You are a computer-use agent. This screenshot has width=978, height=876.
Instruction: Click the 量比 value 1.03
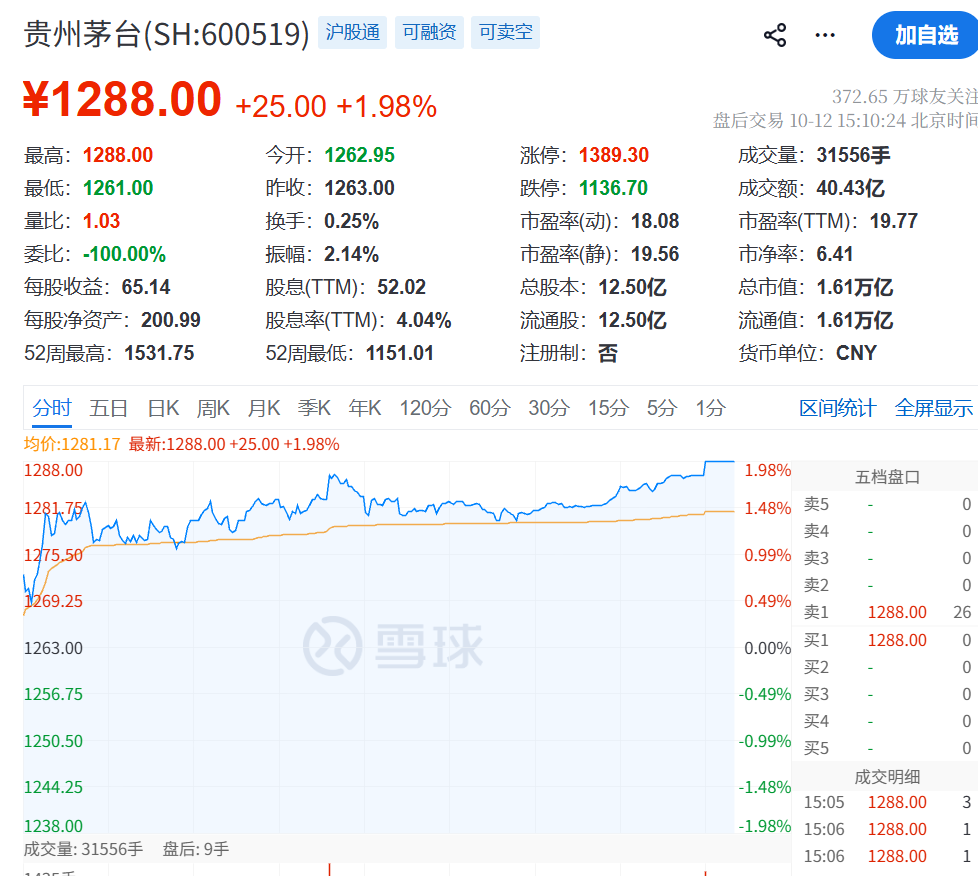[102, 221]
